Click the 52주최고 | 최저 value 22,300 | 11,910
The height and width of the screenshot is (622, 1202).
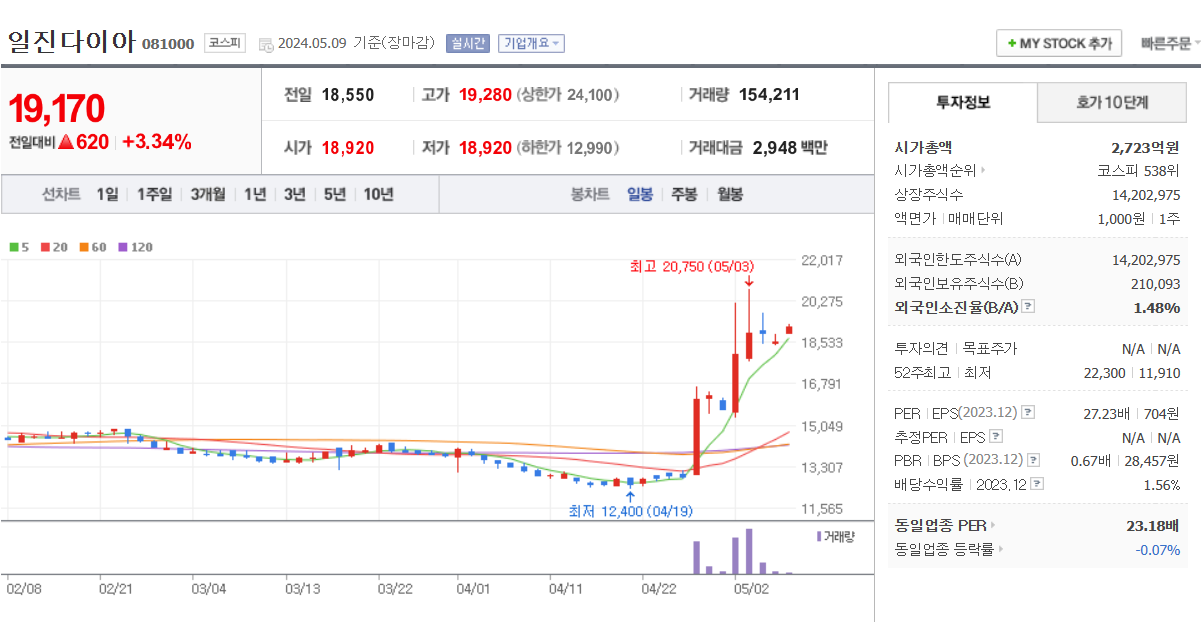click(1132, 373)
